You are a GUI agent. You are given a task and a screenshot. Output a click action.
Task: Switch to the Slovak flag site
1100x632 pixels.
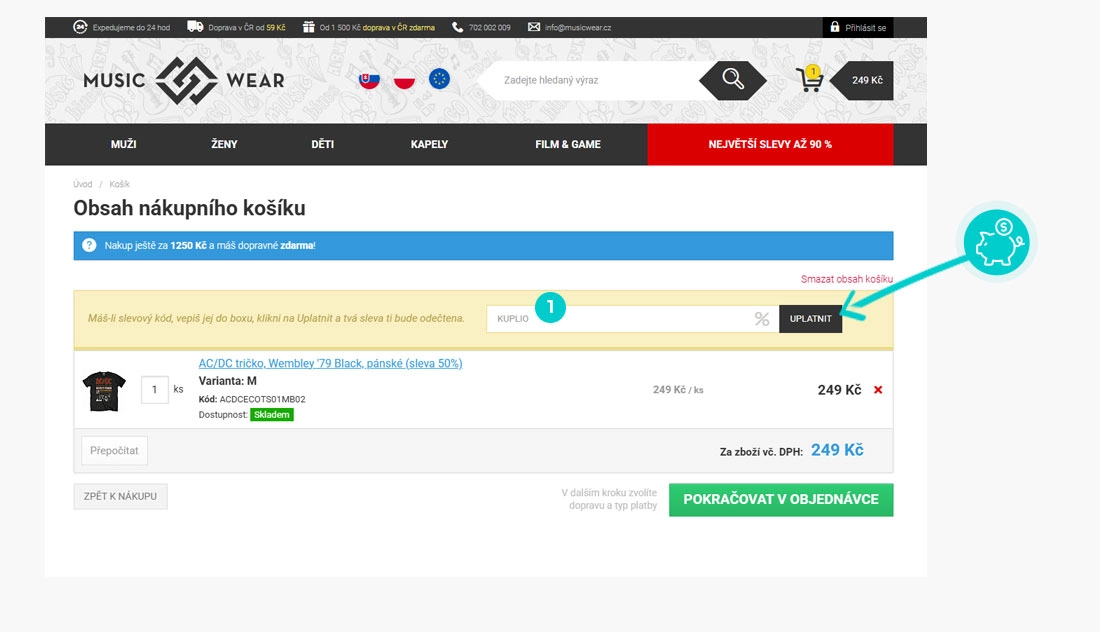[369, 80]
